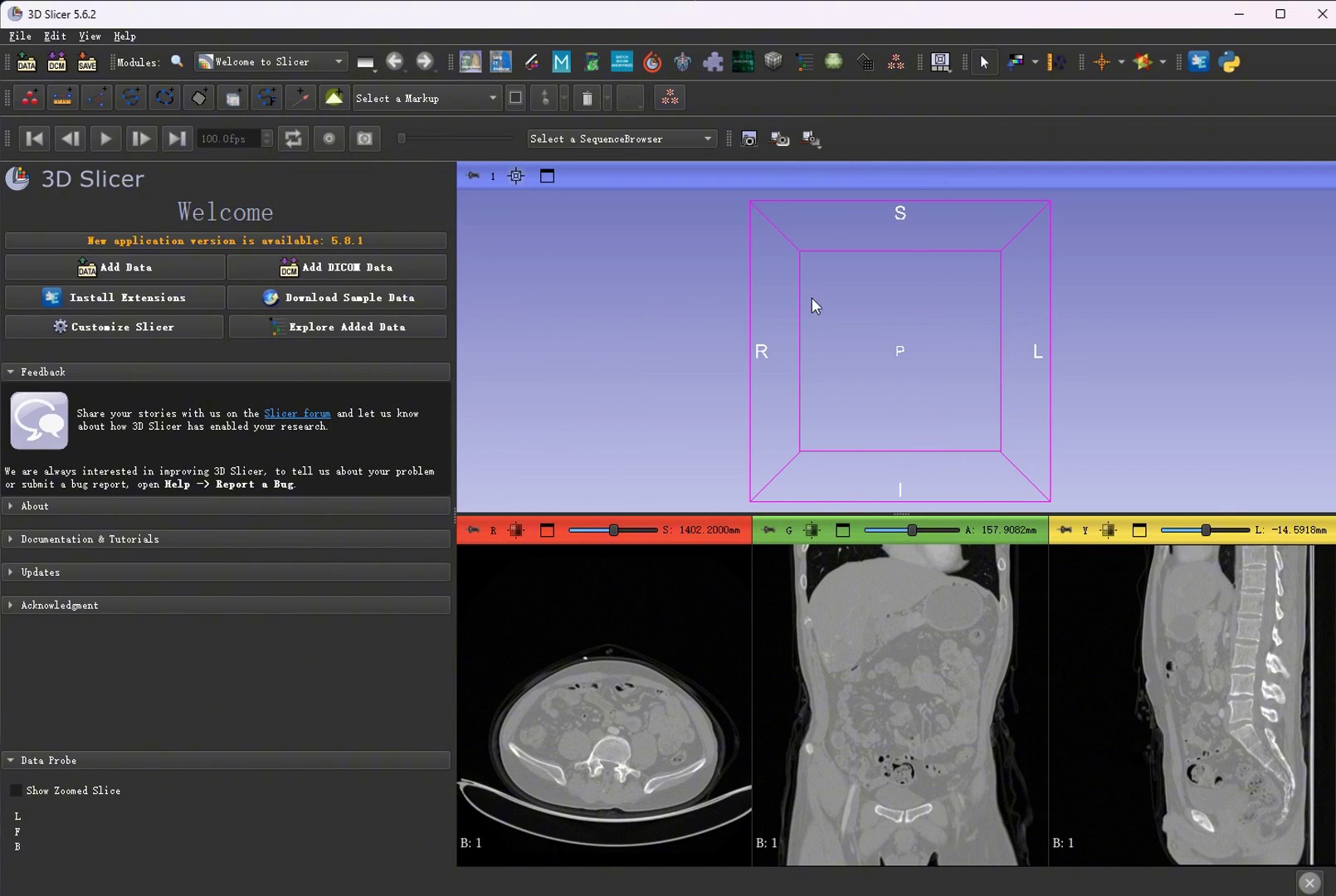Open the Select a SequenceBrowser dropdown
Image resolution: width=1336 pixels, height=896 pixels.
click(x=622, y=139)
